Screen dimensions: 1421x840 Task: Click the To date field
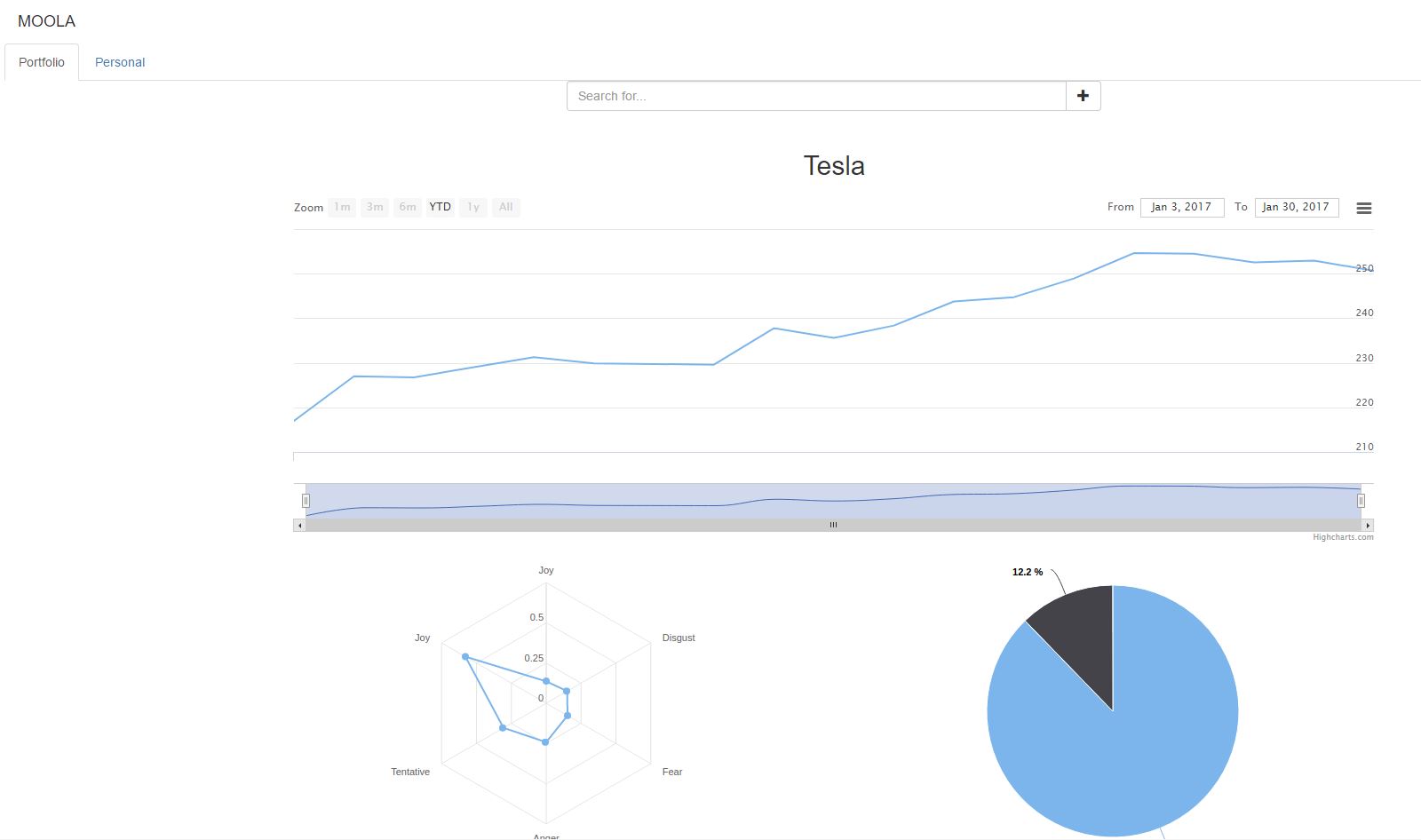point(1296,207)
